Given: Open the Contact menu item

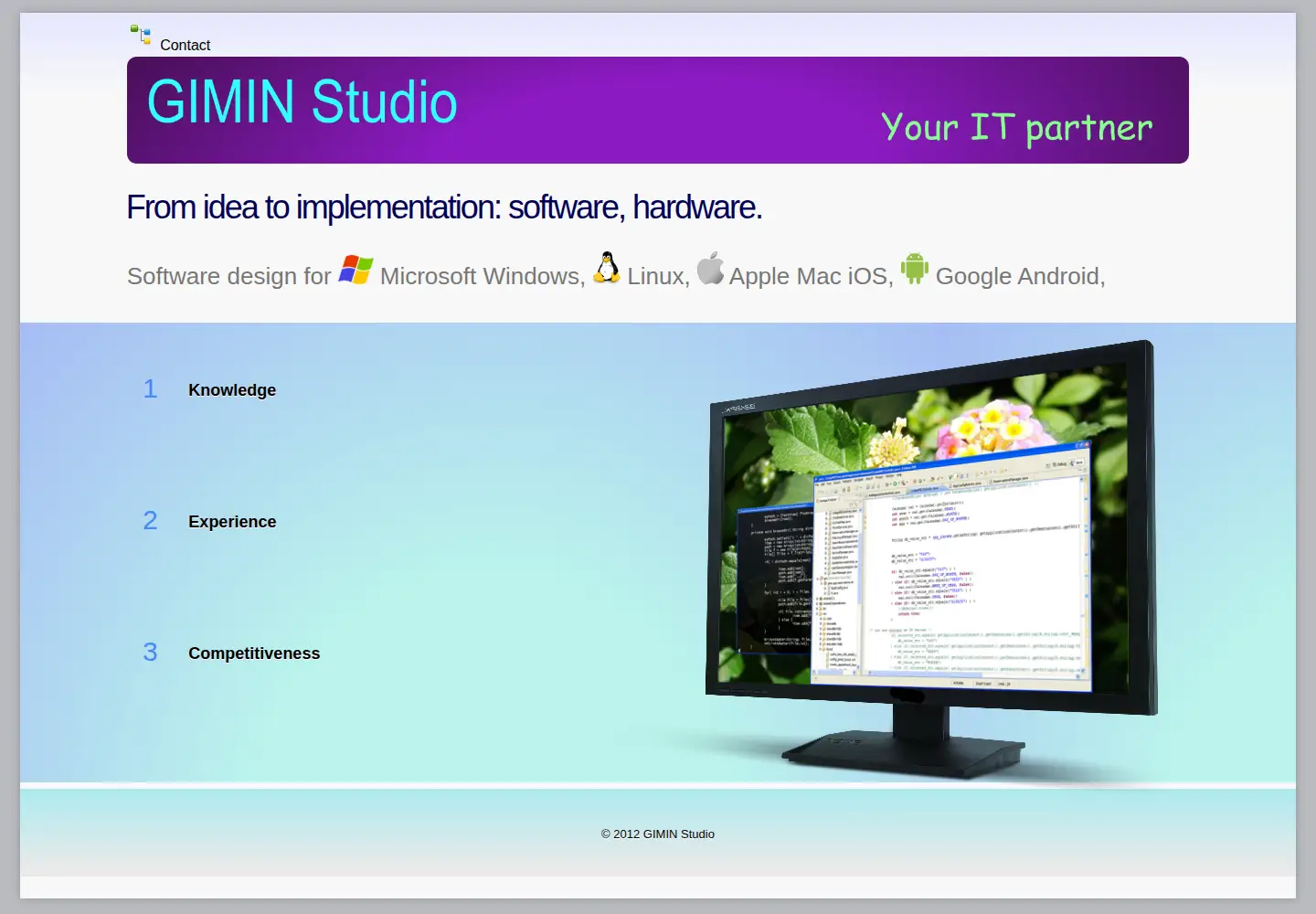Looking at the screenshot, I should point(186,45).
